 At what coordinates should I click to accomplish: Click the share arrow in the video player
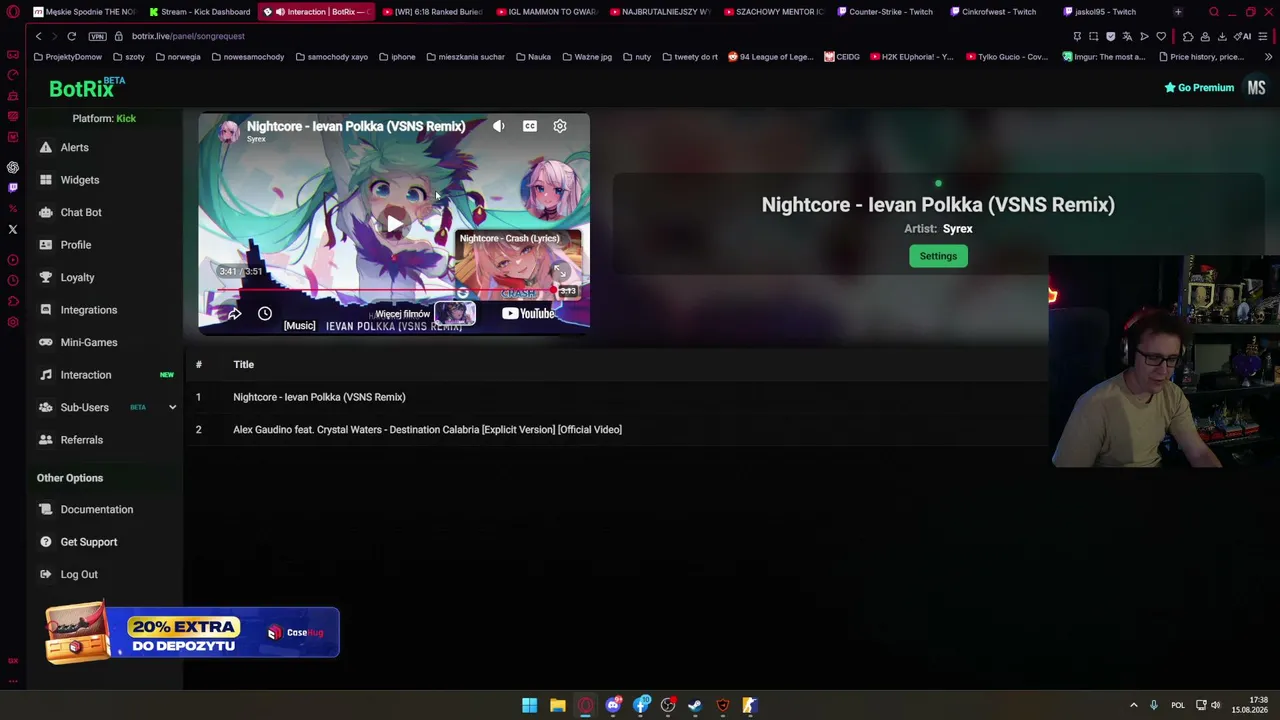234,314
